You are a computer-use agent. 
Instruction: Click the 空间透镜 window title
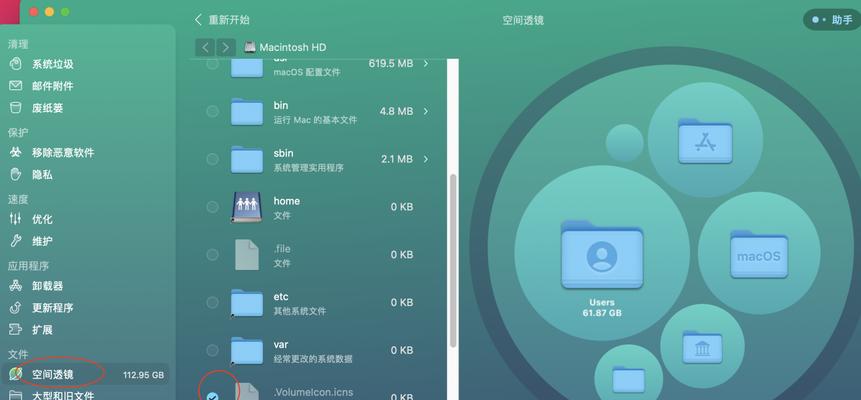pos(523,20)
